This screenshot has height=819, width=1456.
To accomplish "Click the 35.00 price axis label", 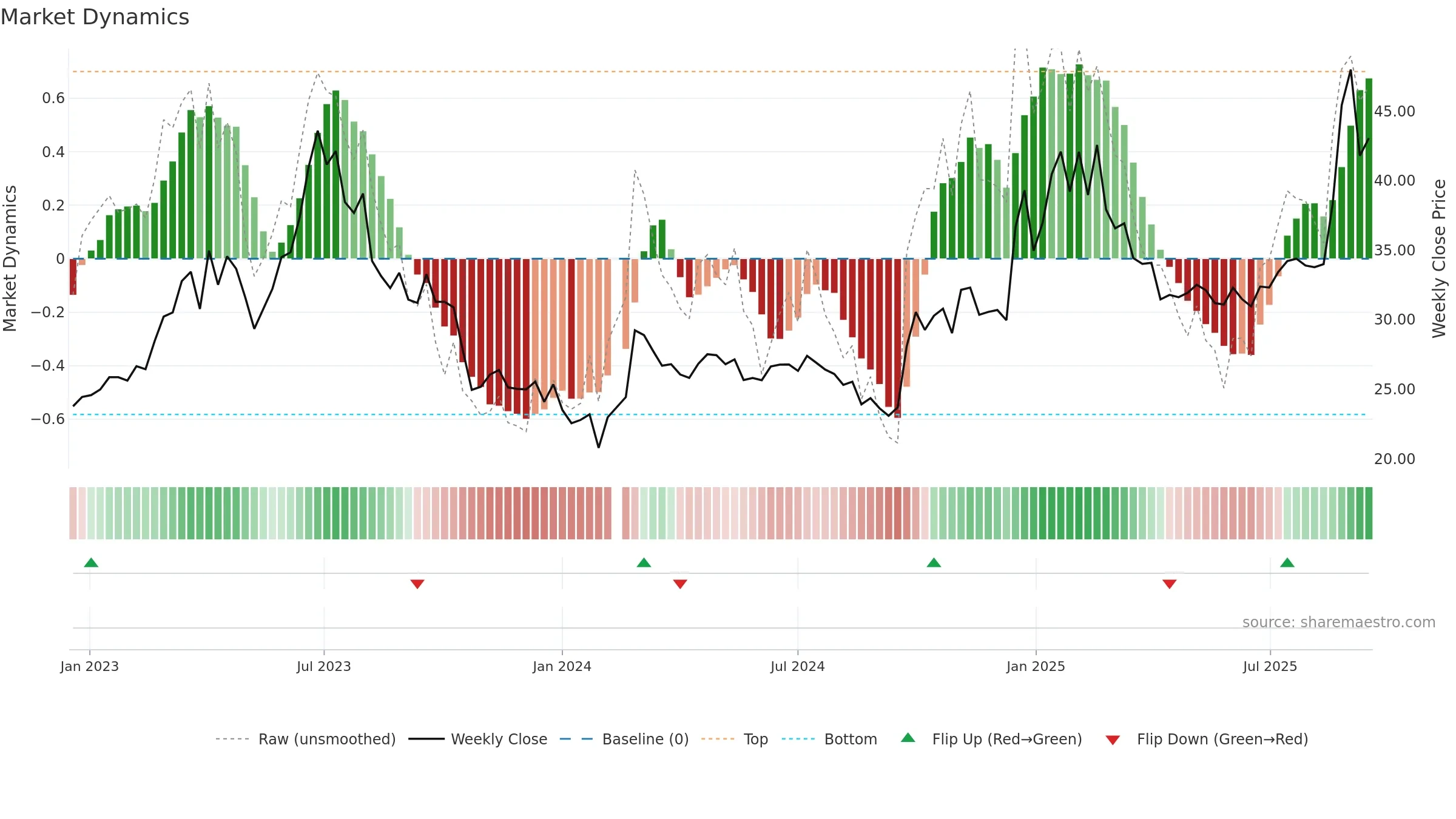I will click(1395, 251).
